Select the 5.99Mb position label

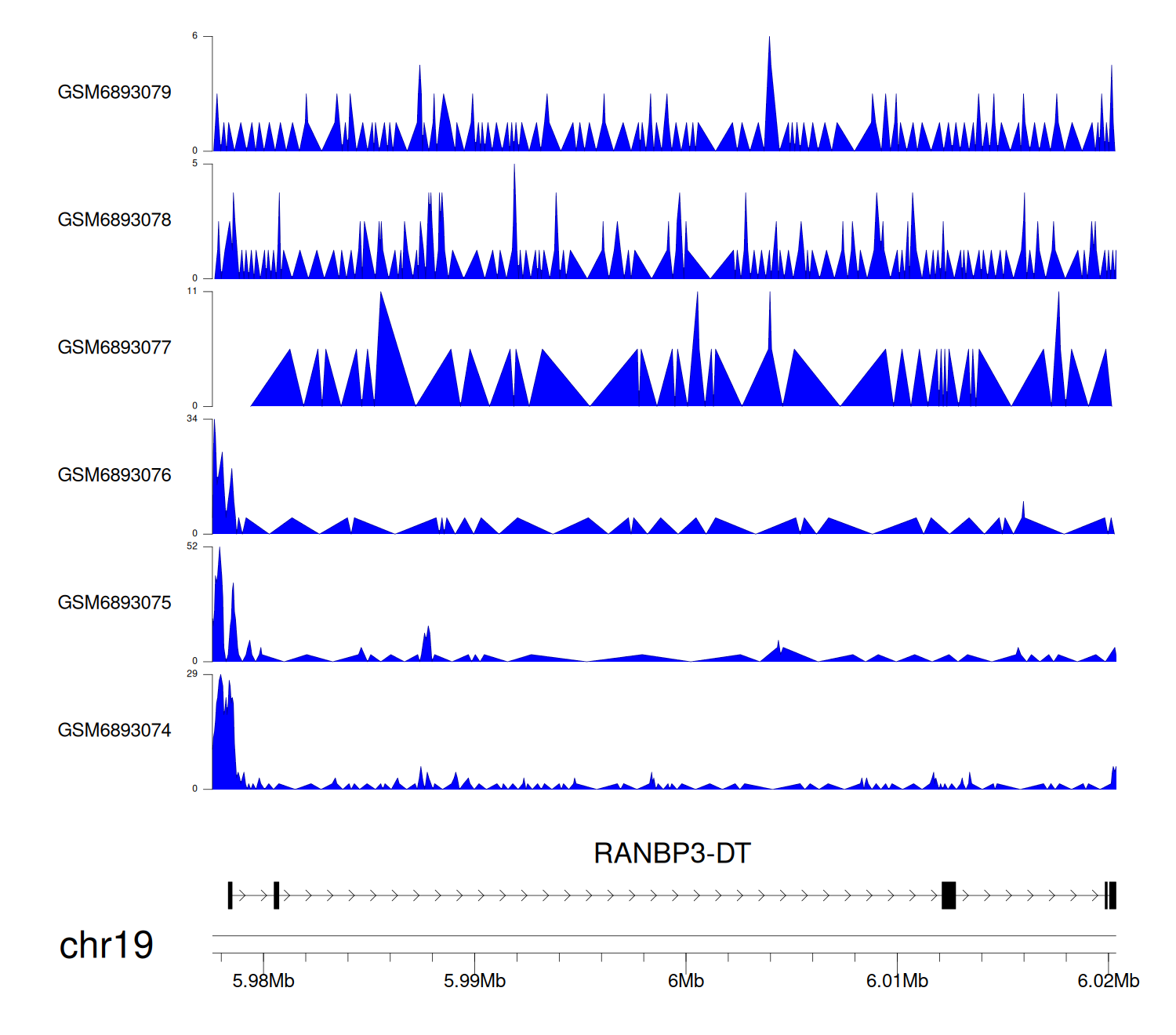tap(474, 981)
